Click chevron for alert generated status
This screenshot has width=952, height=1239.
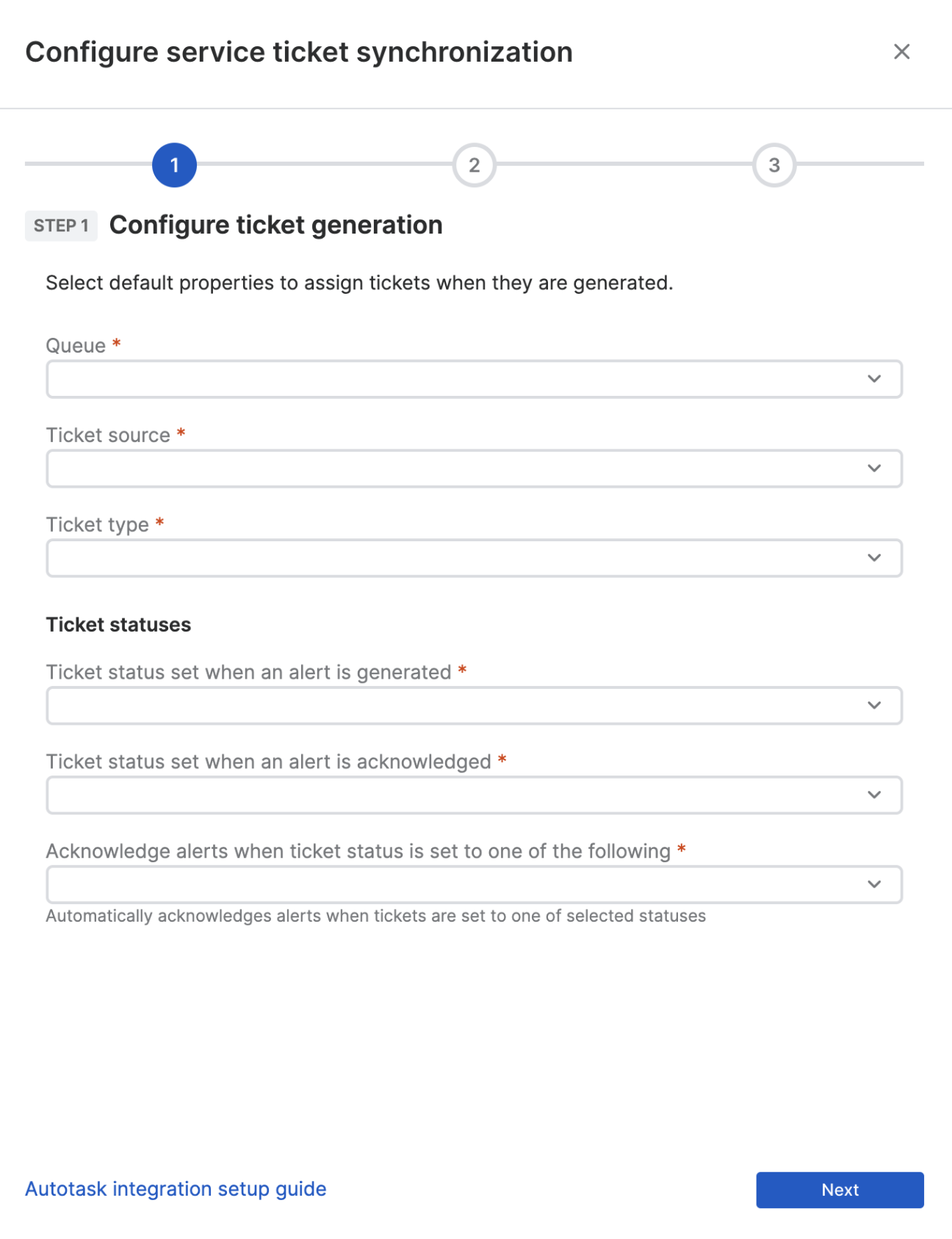tap(873, 706)
